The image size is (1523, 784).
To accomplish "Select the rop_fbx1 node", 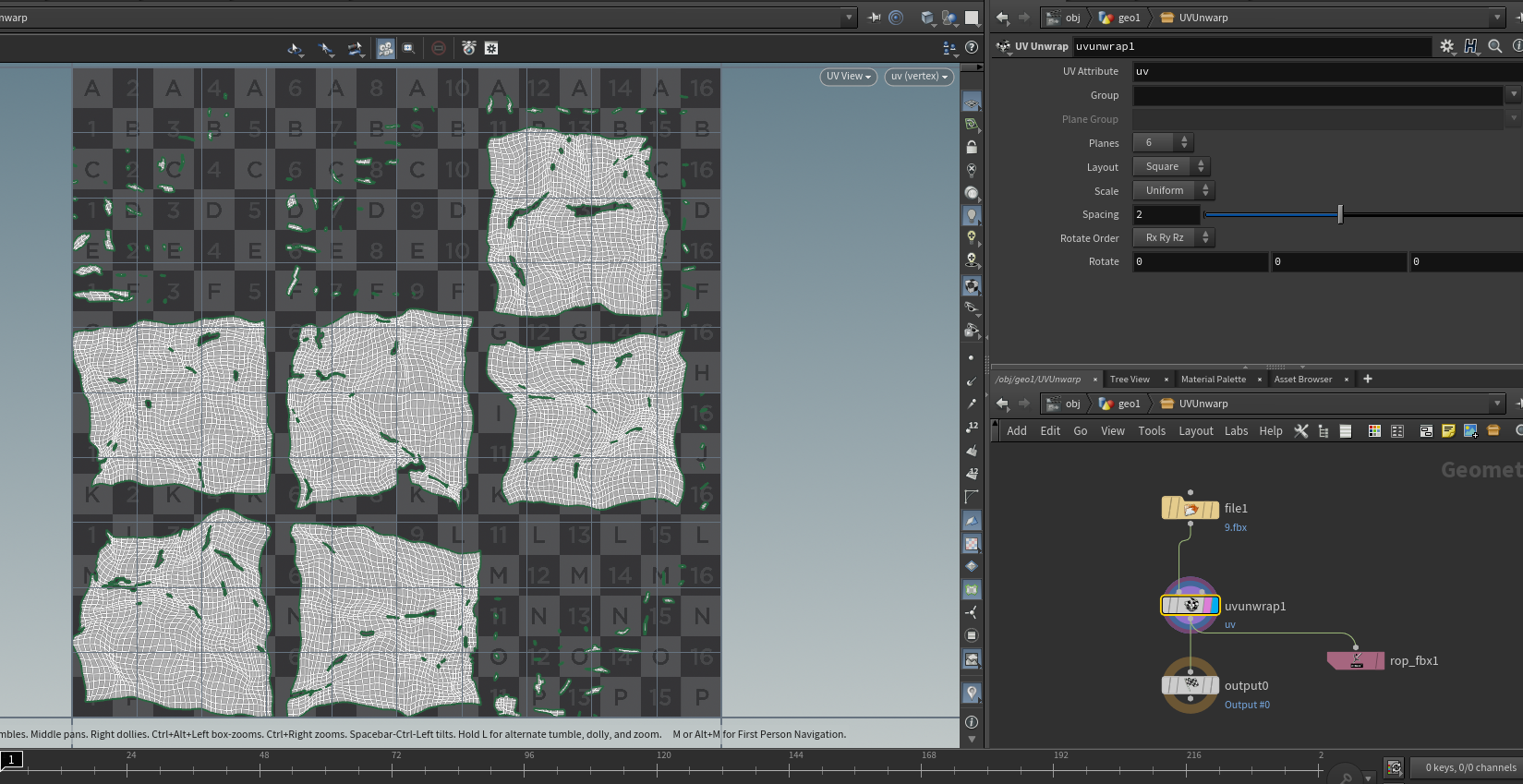I will pyautogui.click(x=1355, y=660).
